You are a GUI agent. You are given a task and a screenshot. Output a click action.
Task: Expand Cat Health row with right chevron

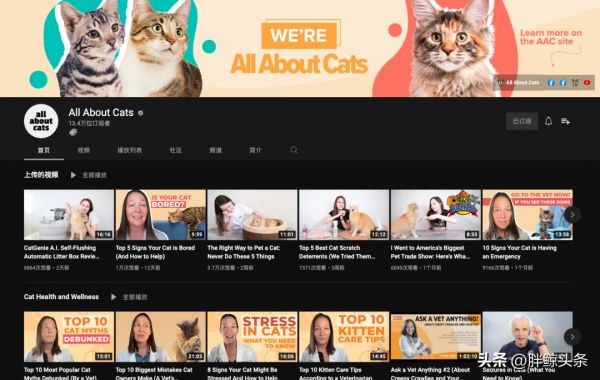point(572,337)
